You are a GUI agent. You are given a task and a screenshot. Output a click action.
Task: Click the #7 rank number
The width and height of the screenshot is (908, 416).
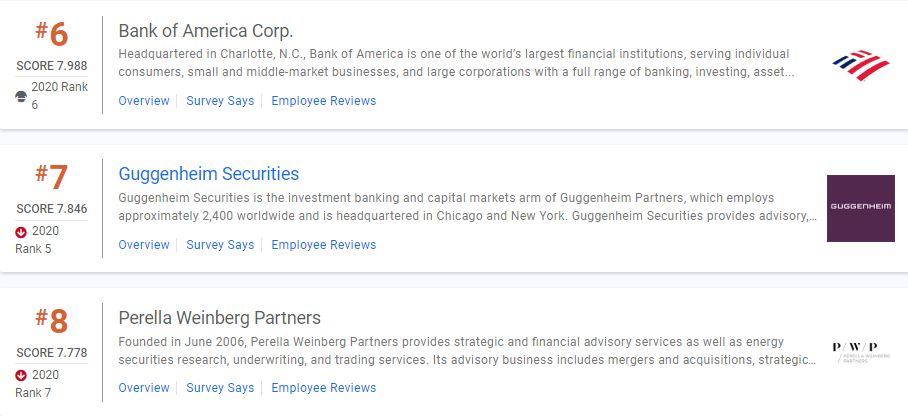[52, 176]
